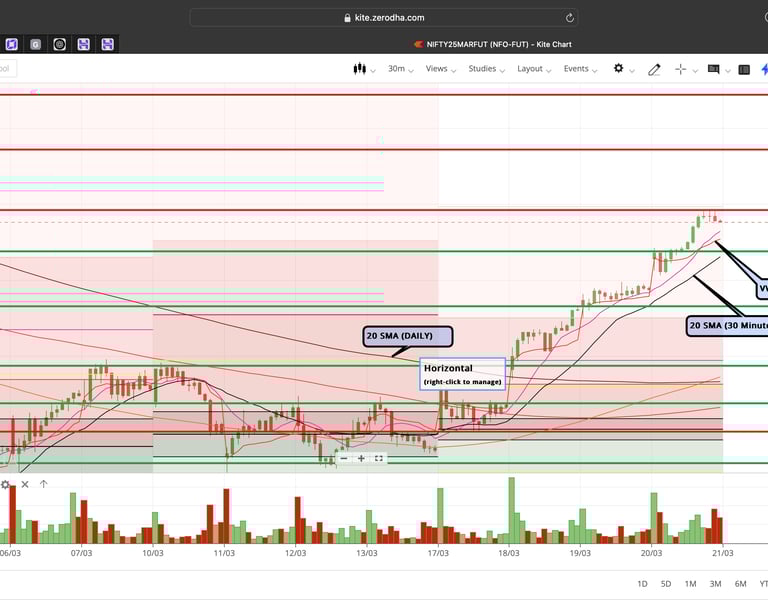Click the 18/03 date label
The width and height of the screenshot is (768, 600).
(509, 553)
